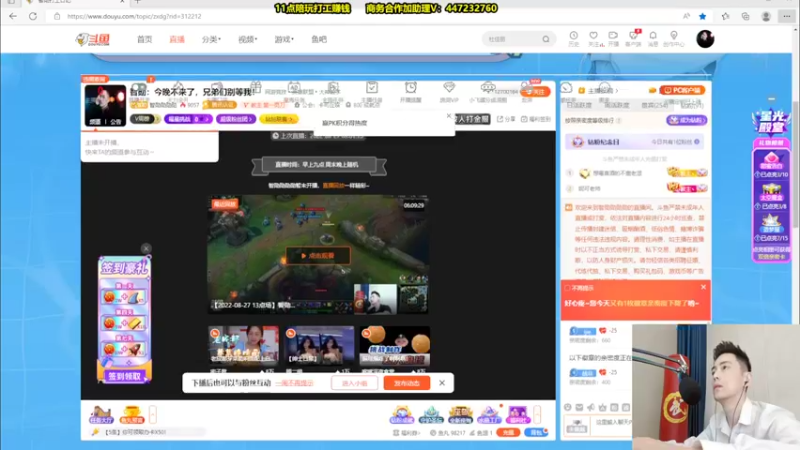The image size is (800, 450).
Task: Open the messages bell icon in header
Action: point(653,39)
